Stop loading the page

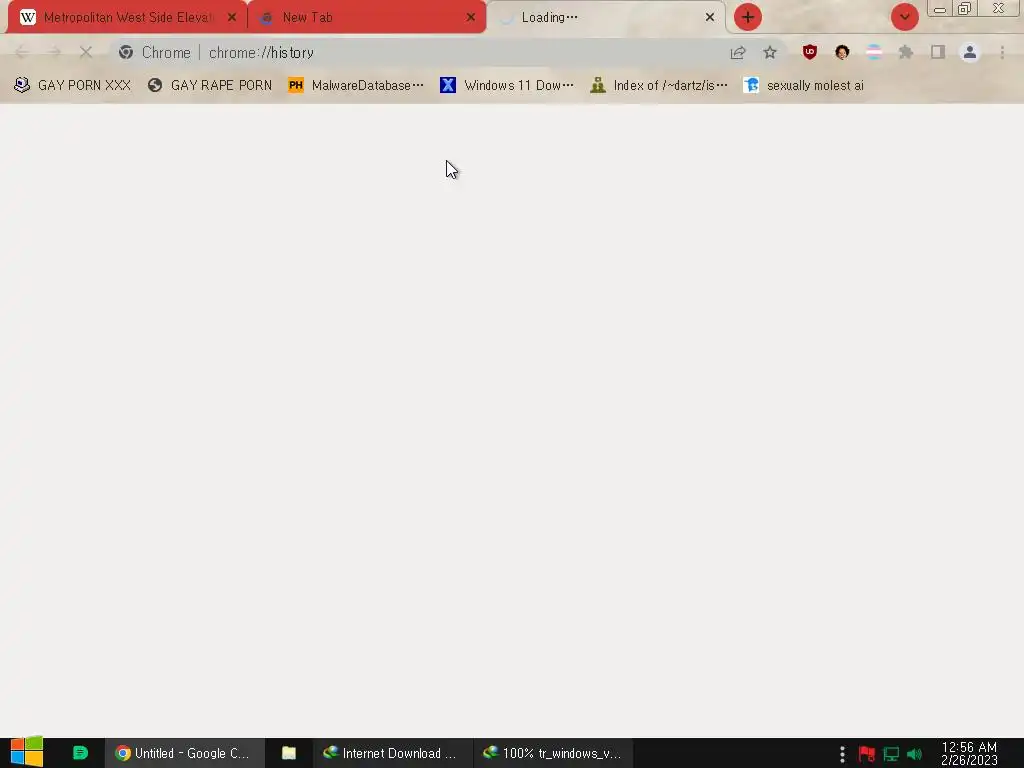coord(86,52)
